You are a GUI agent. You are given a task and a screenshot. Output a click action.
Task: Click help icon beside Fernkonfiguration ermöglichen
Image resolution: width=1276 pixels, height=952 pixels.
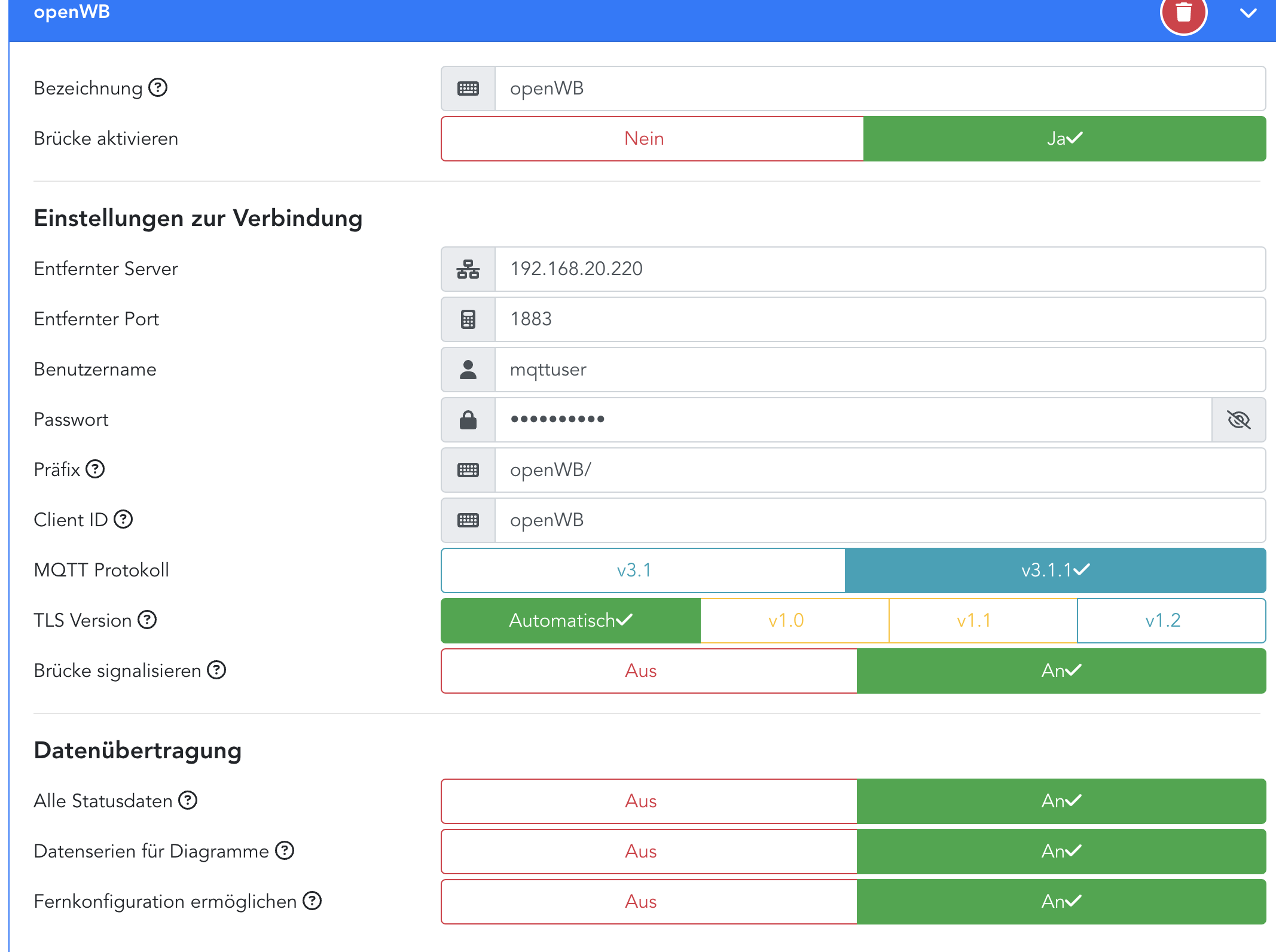coord(312,901)
